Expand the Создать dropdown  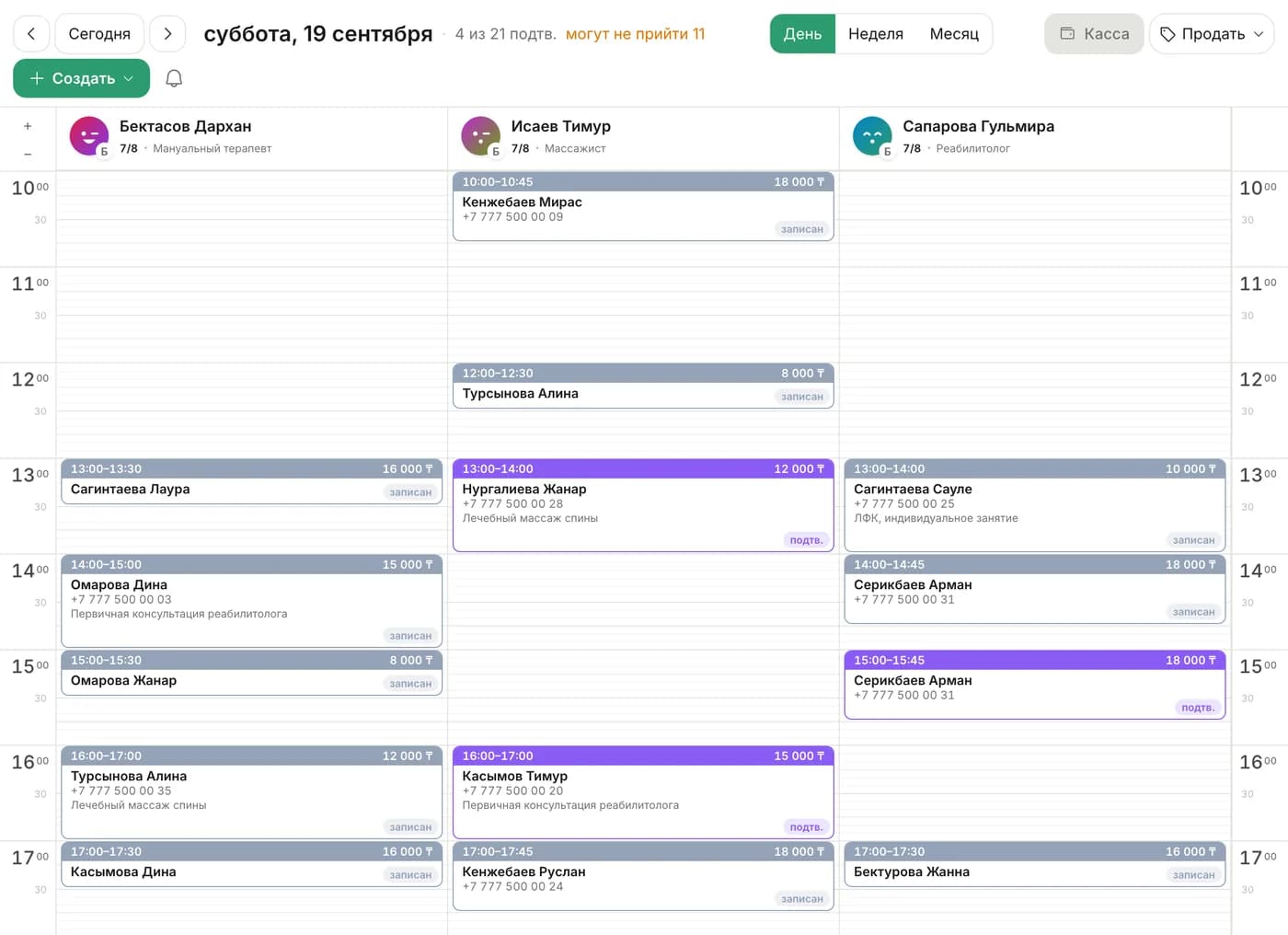(81, 78)
